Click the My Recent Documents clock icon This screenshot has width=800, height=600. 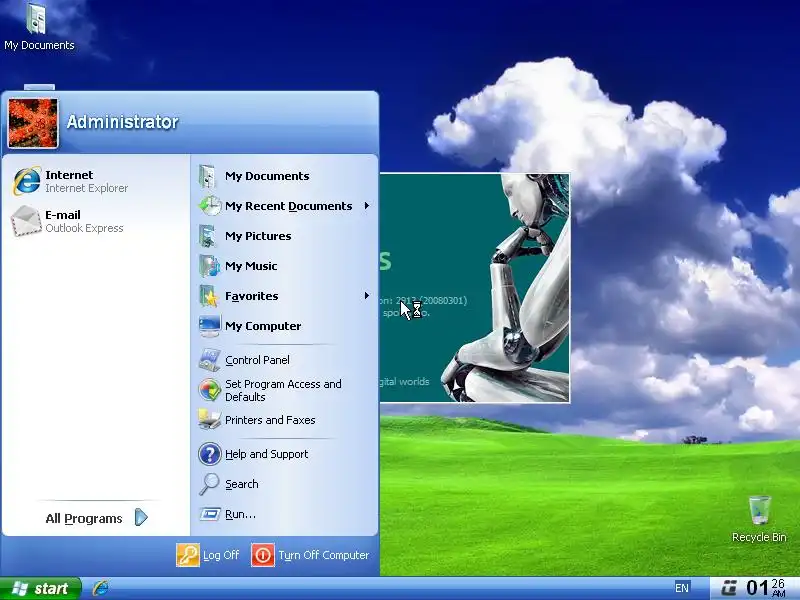coord(209,206)
